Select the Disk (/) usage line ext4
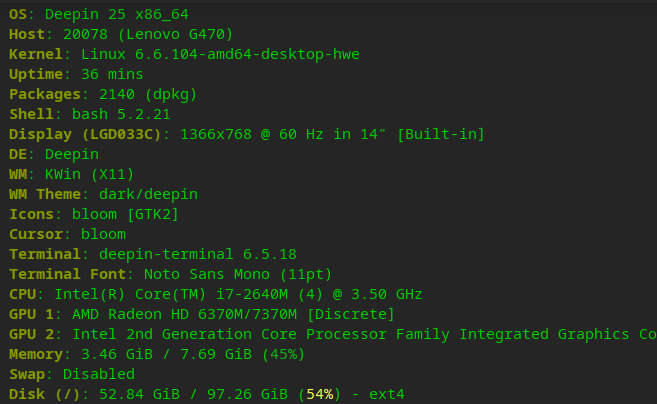 (x=207, y=394)
